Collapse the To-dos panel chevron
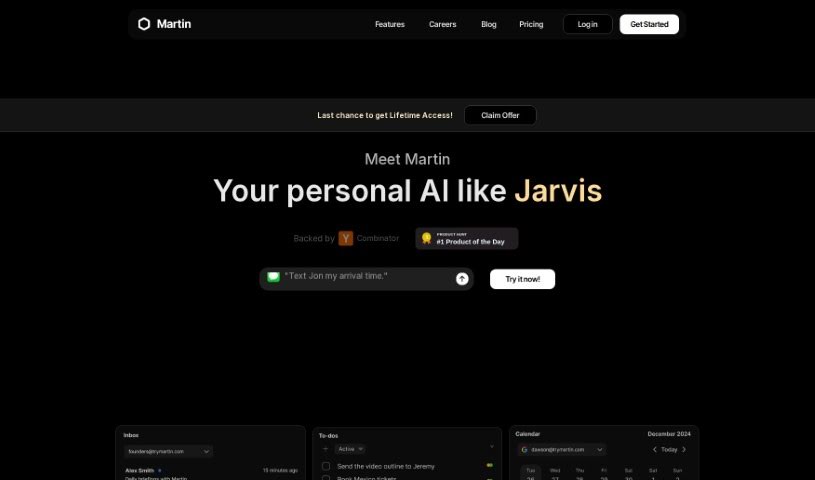This screenshot has width=815, height=480. pyautogui.click(x=492, y=447)
